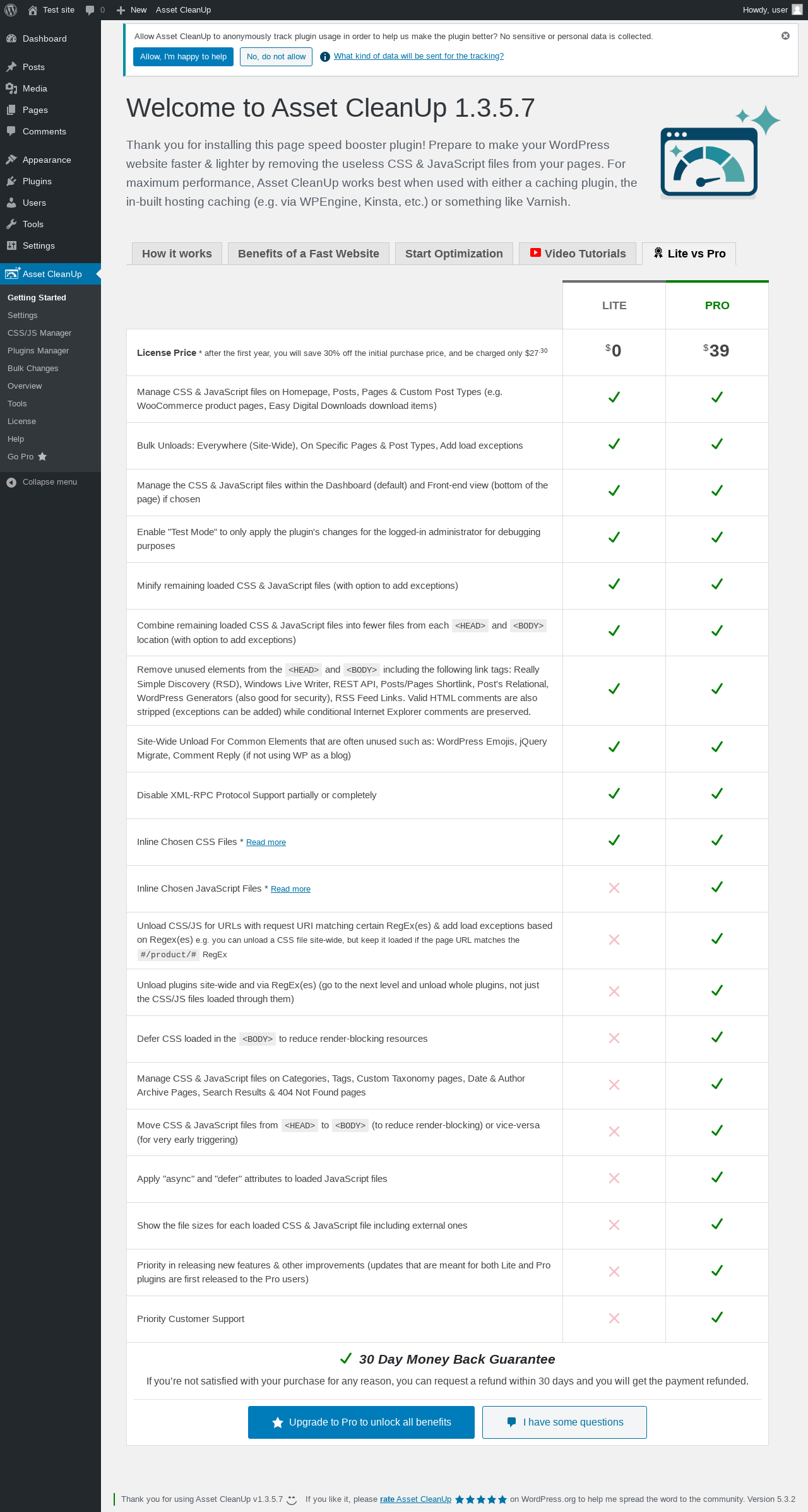Click Asset CleanUp in the sidebar
The height and width of the screenshot is (1512, 808).
click(x=50, y=274)
